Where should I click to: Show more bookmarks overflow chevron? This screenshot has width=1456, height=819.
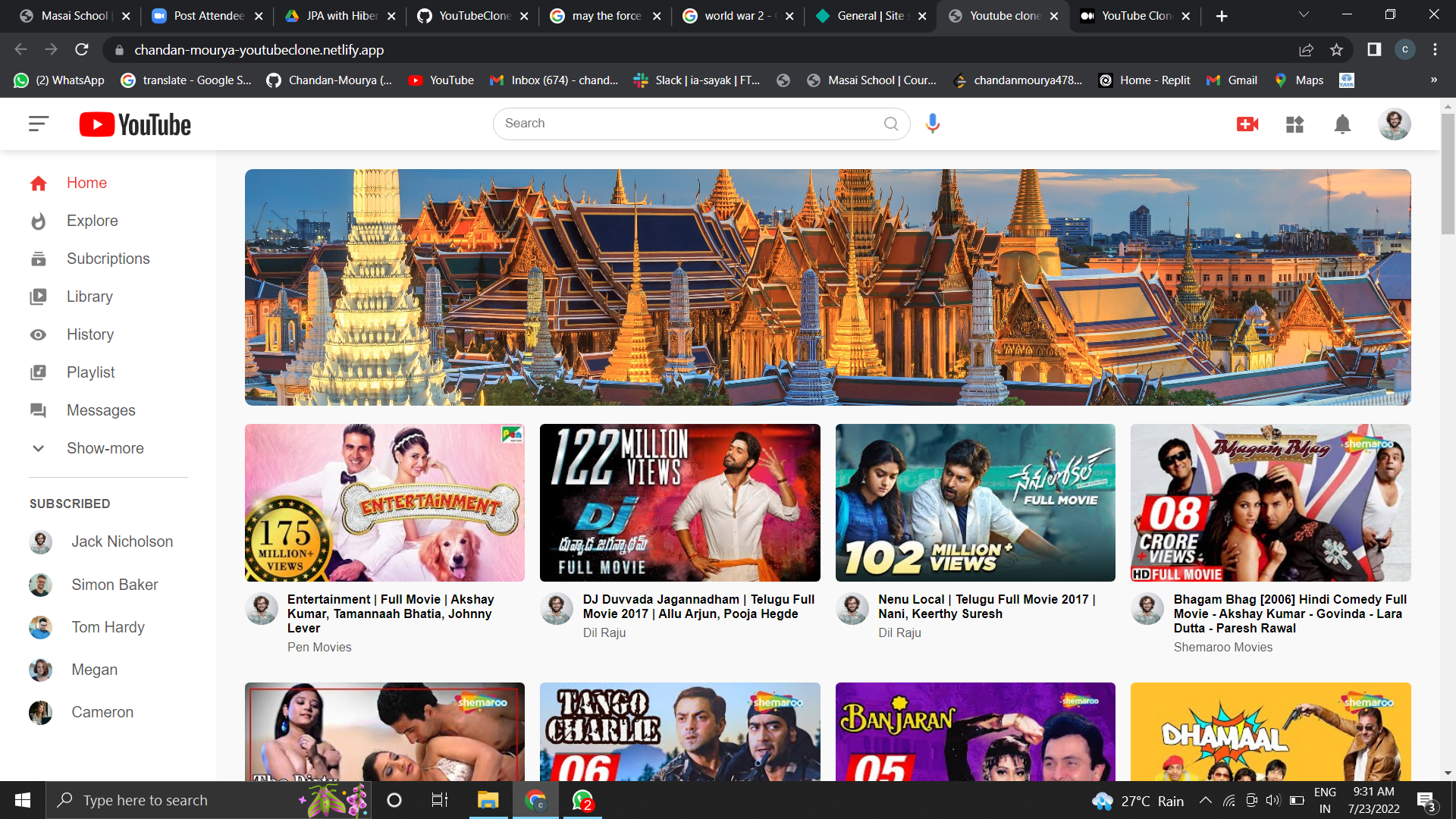1434,80
